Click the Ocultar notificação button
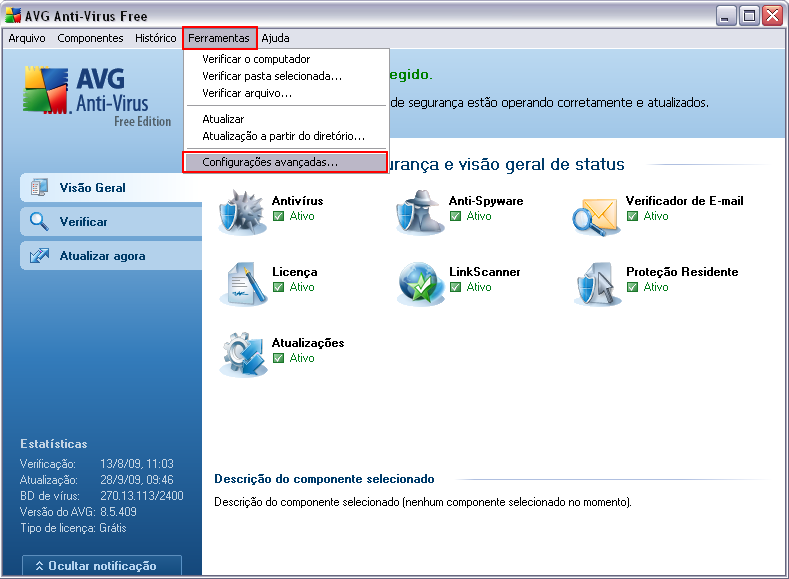The height and width of the screenshot is (579, 789). click(102, 565)
